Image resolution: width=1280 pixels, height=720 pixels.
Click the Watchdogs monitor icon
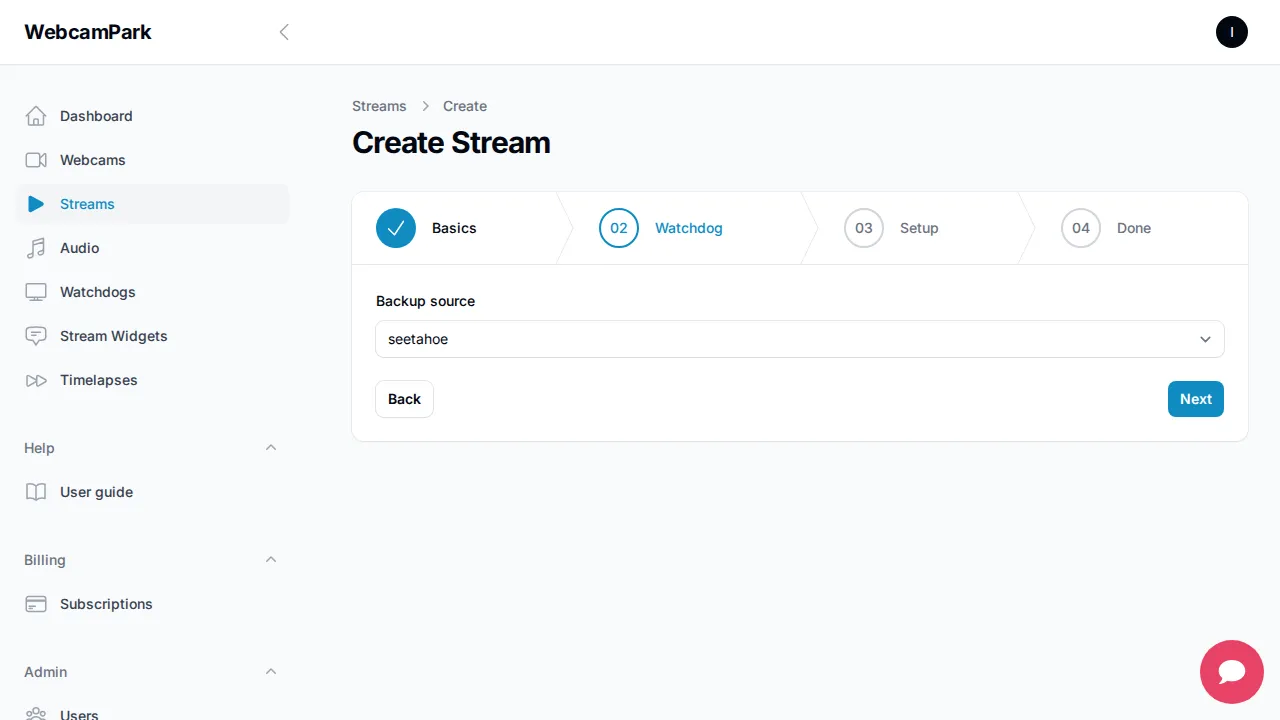35,291
